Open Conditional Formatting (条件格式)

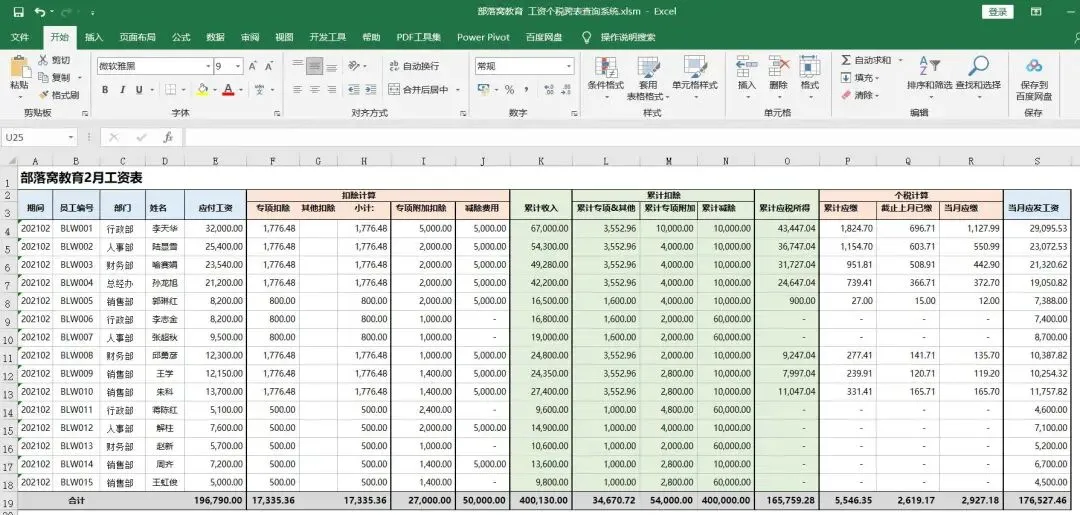606,78
